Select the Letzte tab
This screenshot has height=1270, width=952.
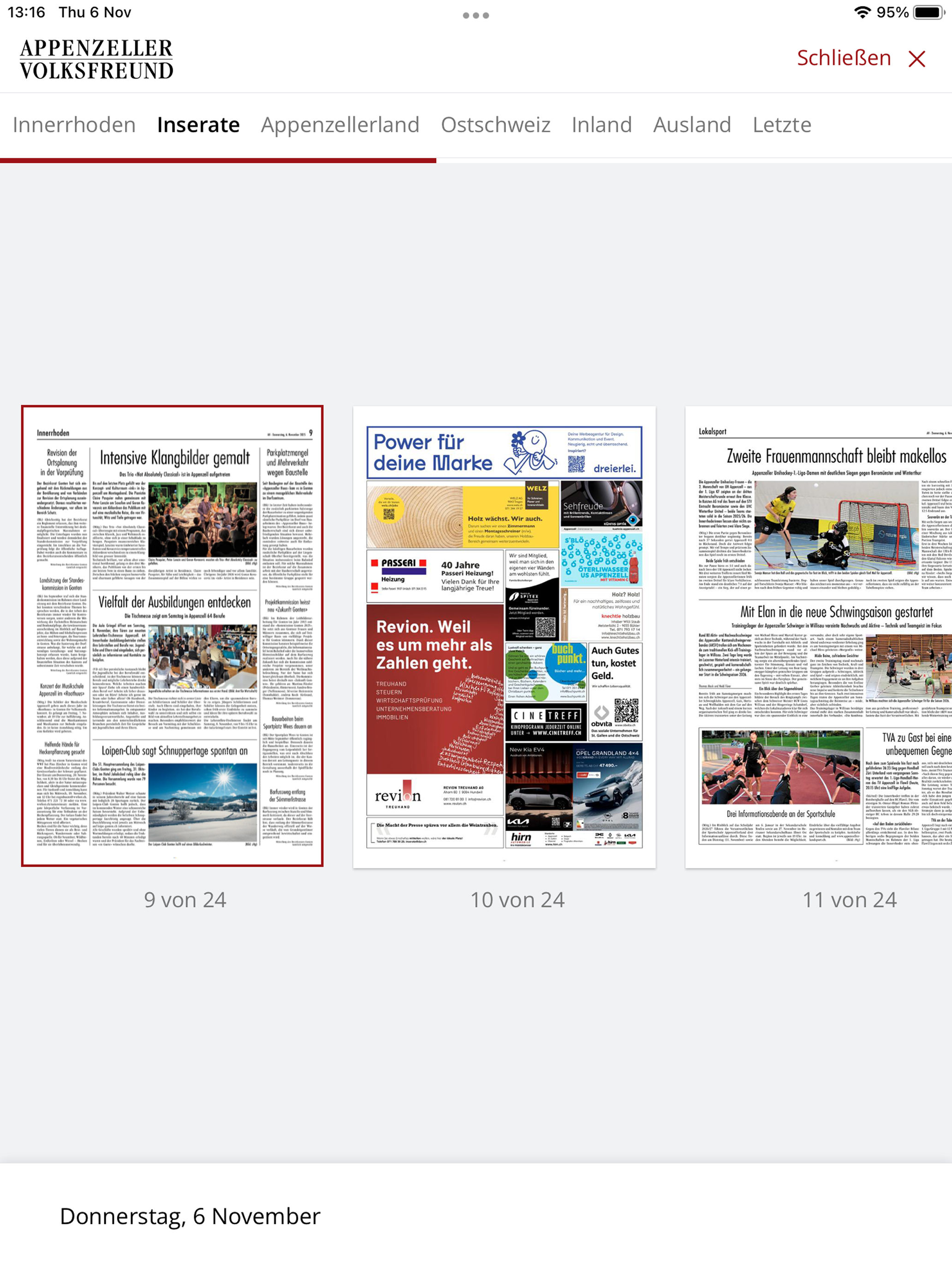coord(781,125)
